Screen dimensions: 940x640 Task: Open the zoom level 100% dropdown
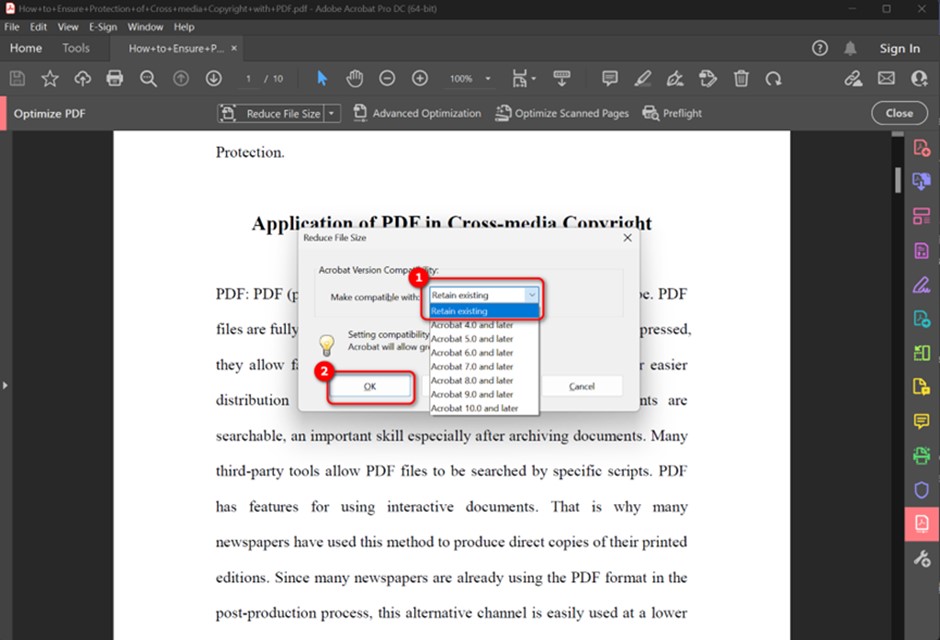(x=468, y=78)
